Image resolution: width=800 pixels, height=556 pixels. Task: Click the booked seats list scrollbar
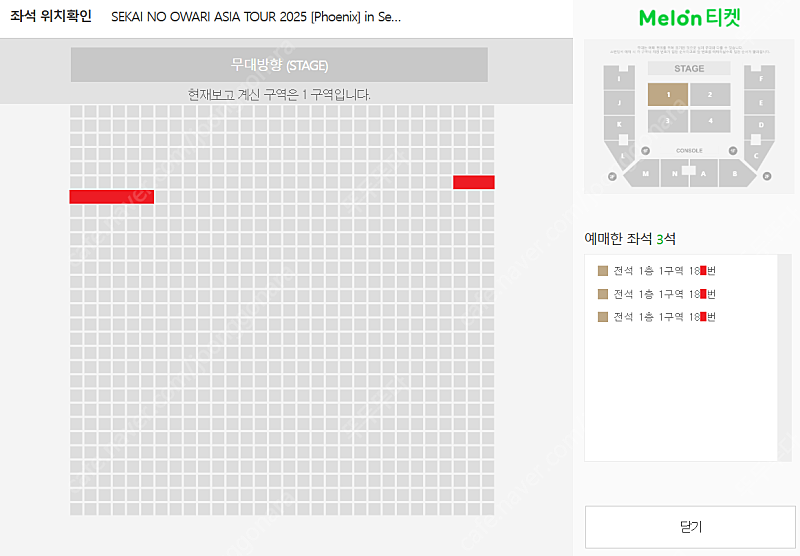(784, 358)
